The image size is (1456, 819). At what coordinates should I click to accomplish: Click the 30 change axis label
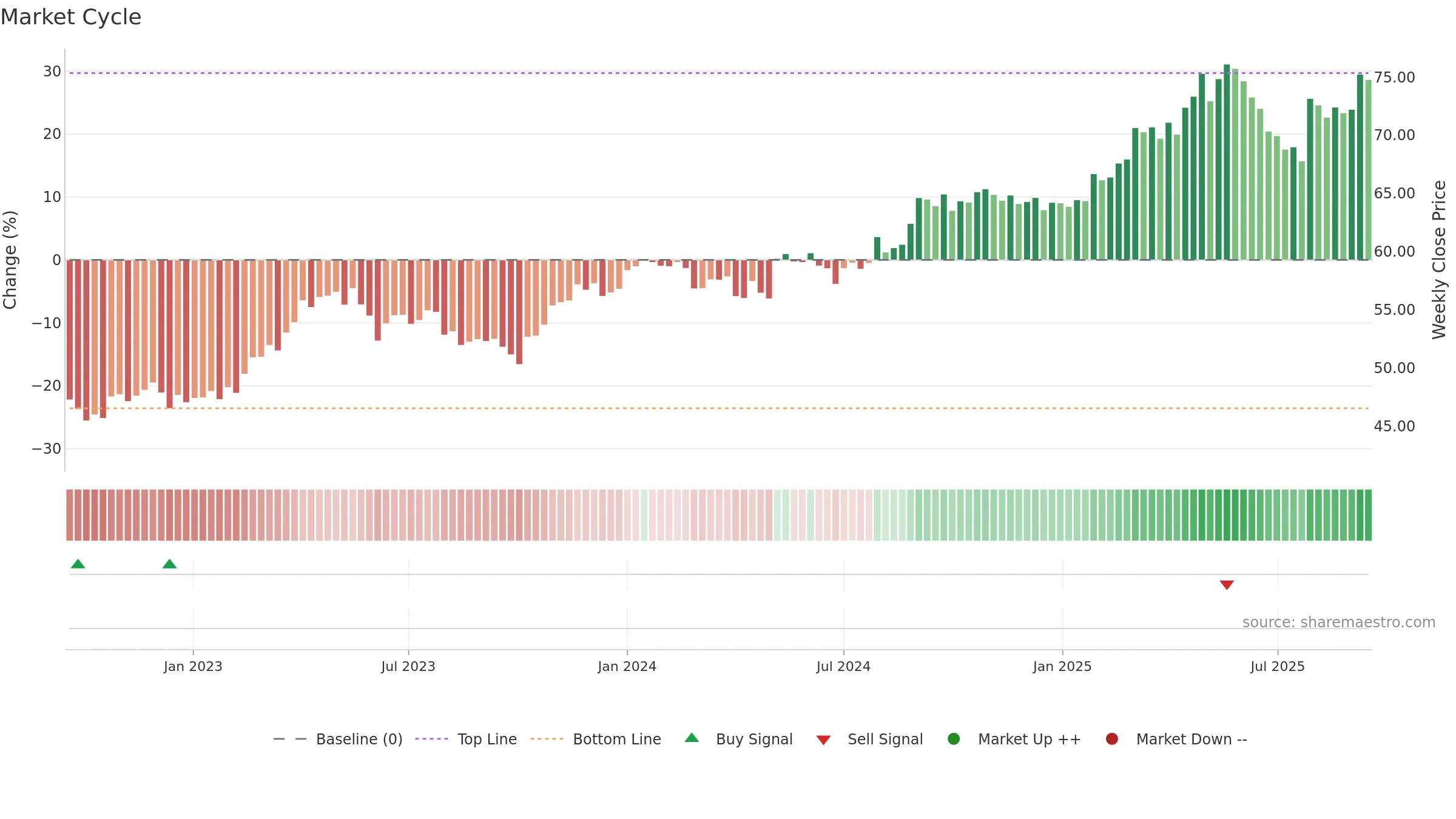[x=52, y=72]
